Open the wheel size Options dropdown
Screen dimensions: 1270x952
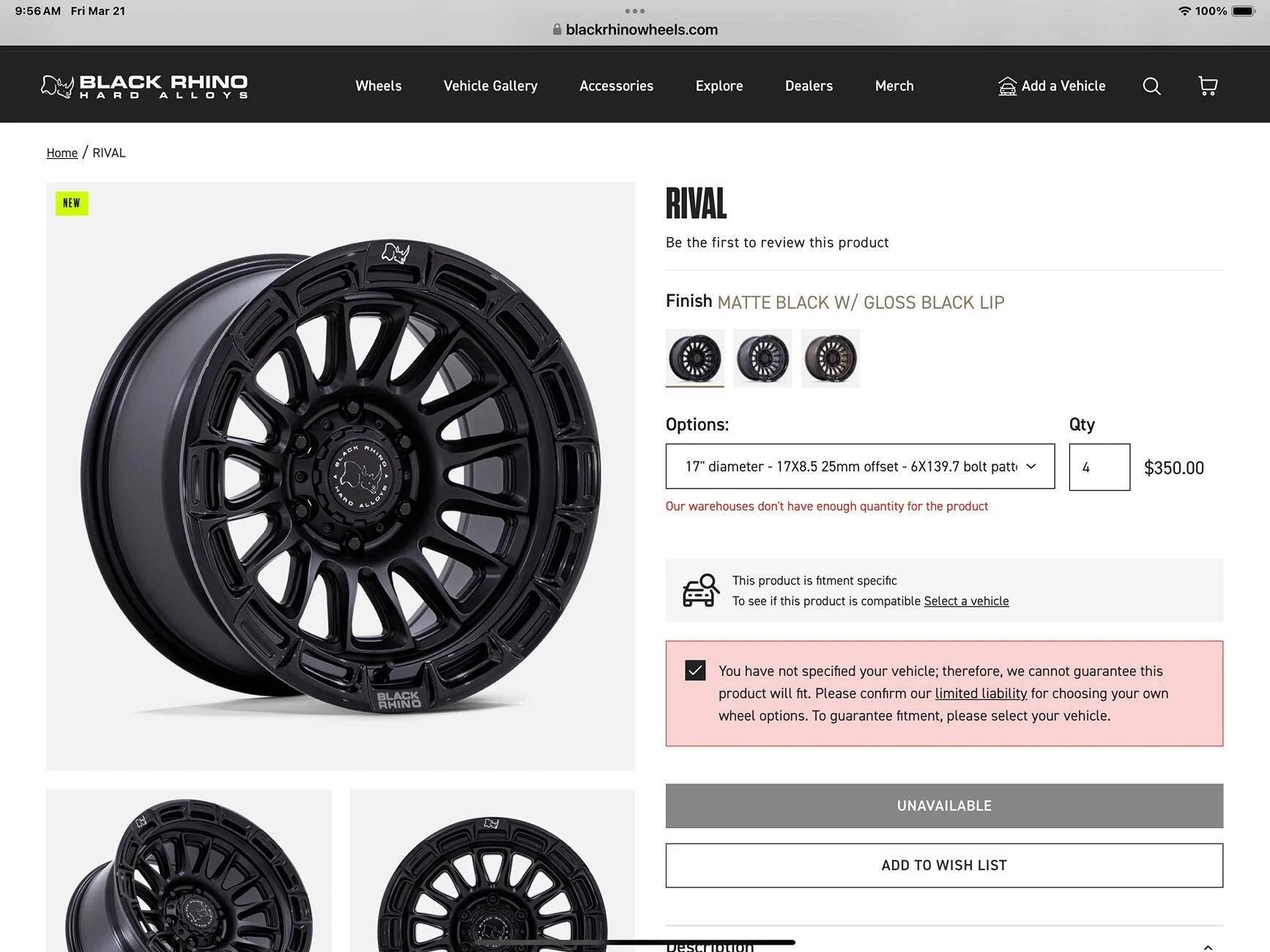pos(860,466)
